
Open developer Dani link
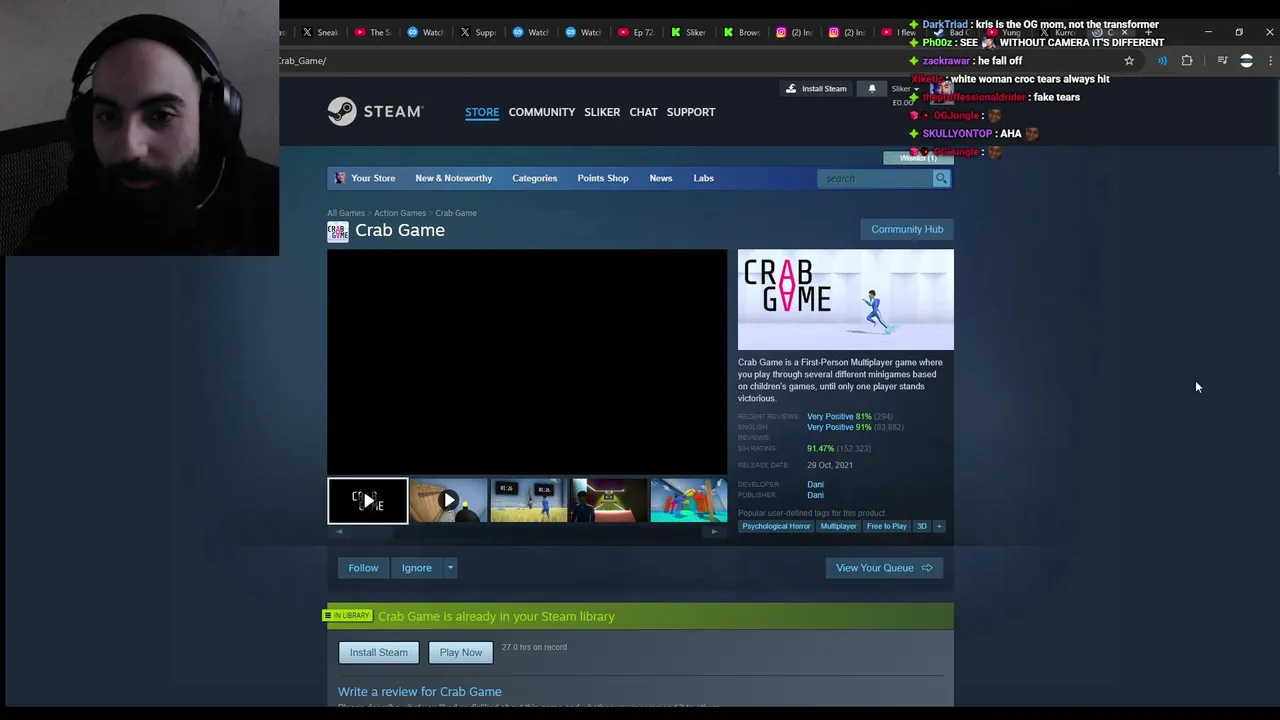816,485
